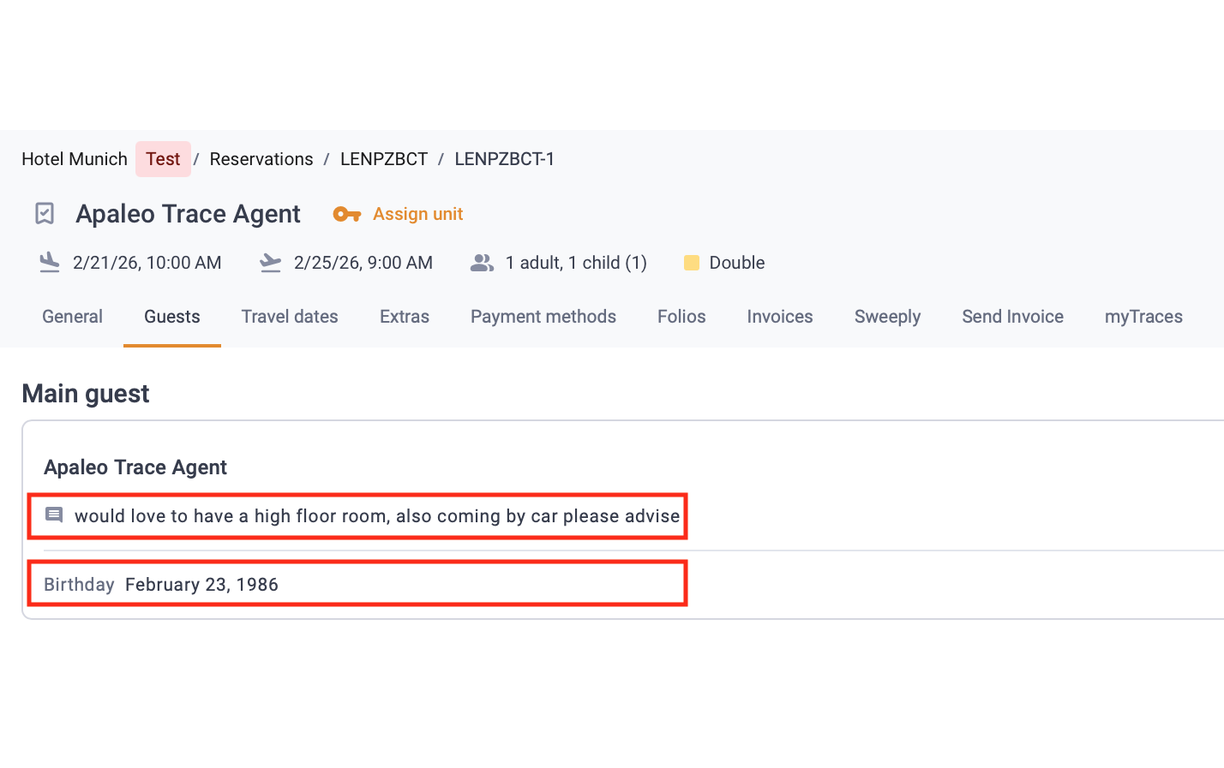Click the comment bubble icon next to the guest note
This screenshot has width=1224, height=768.
pos(54,514)
